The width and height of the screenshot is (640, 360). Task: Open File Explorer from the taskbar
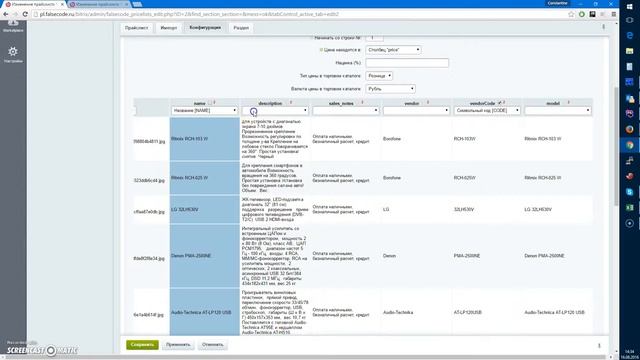point(629,51)
